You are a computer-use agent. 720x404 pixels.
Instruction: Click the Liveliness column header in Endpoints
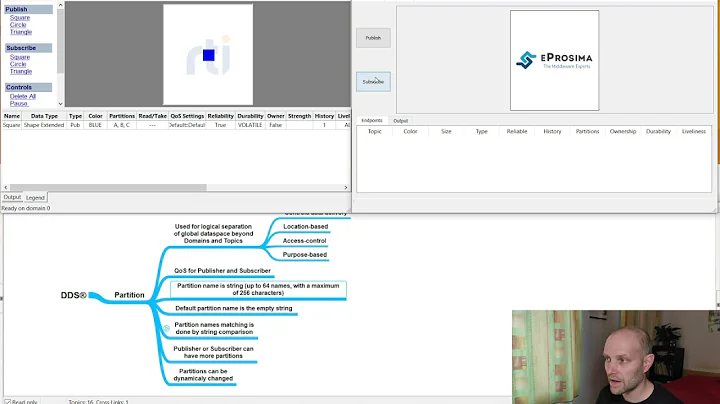(x=693, y=131)
